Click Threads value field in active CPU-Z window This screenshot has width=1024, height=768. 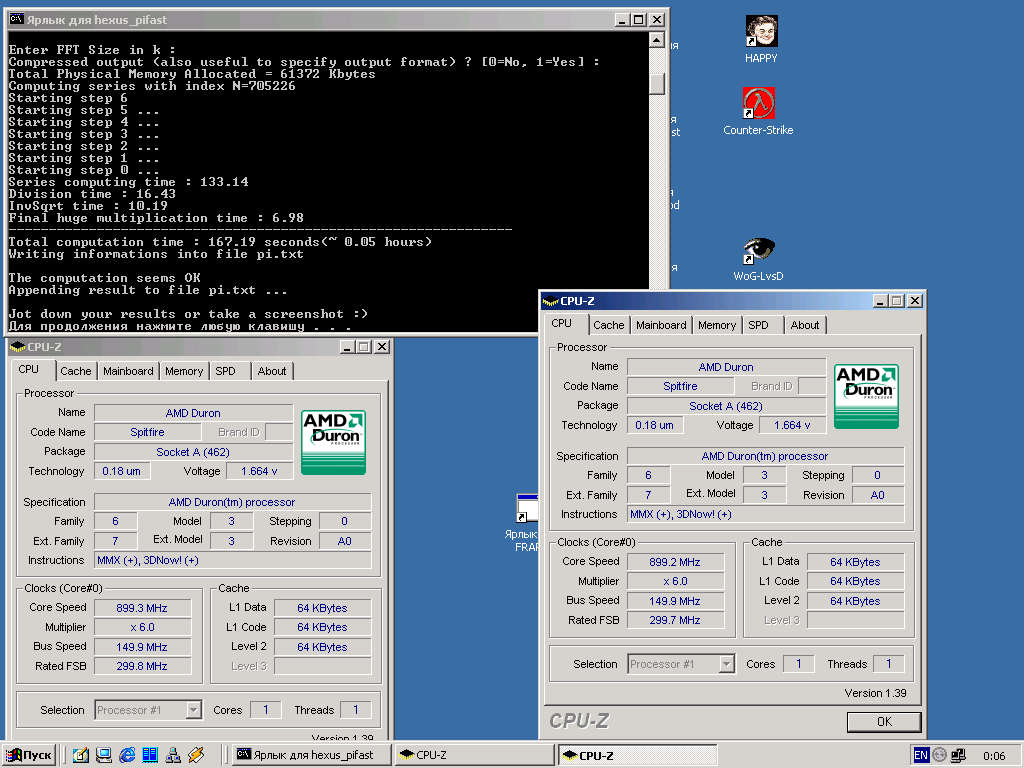click(888, 664)
